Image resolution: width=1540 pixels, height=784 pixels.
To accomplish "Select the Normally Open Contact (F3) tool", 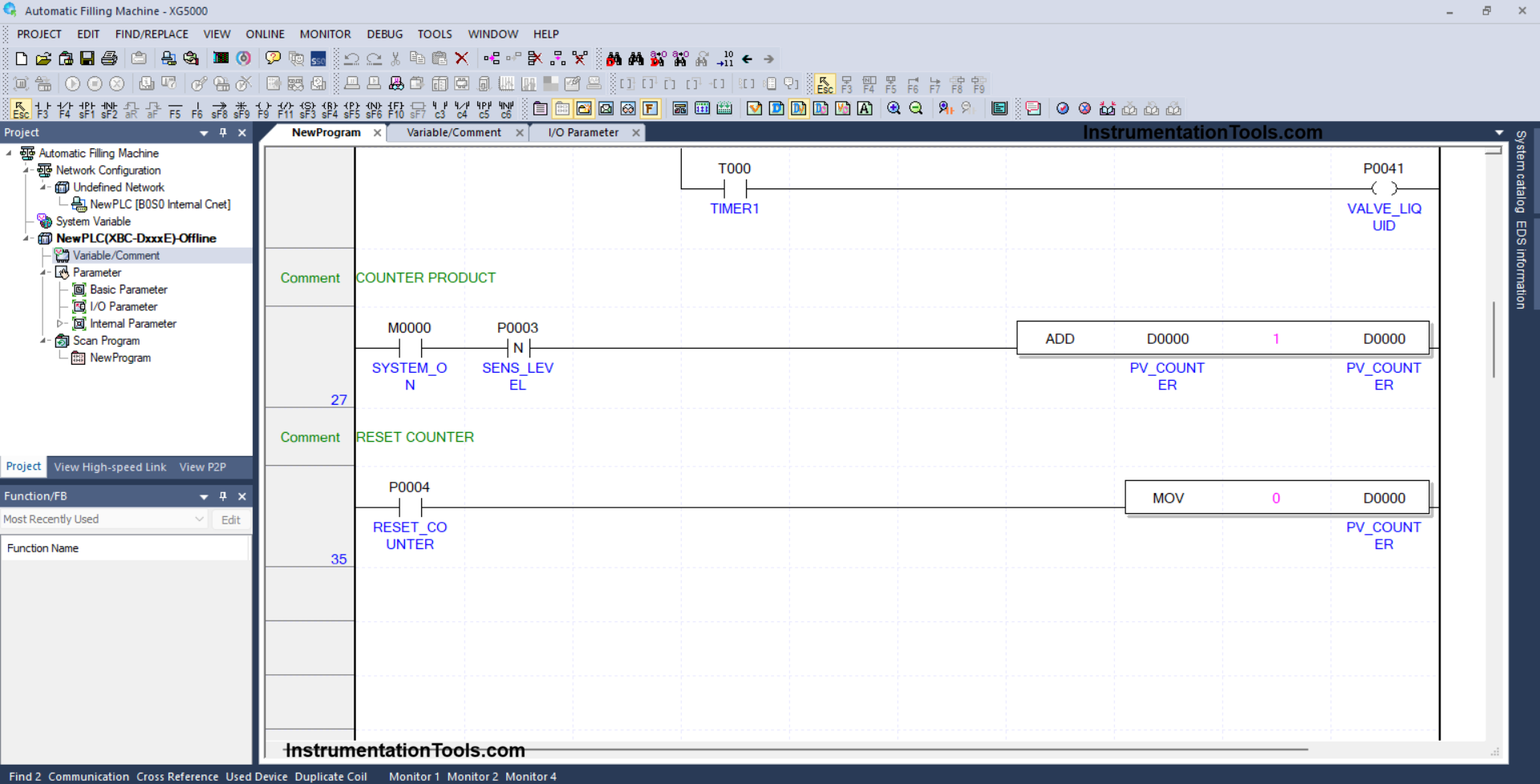I will pyautogui.click(x=43, y=108).
